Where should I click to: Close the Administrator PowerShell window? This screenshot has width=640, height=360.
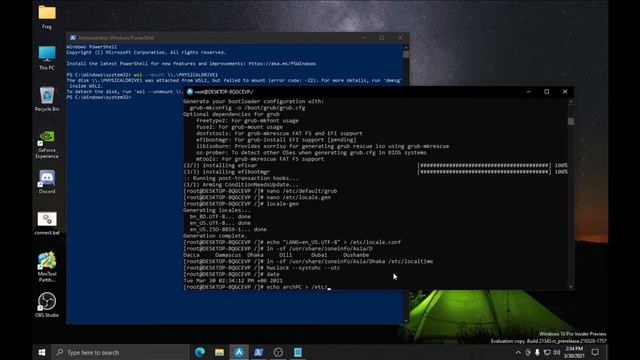400,38
